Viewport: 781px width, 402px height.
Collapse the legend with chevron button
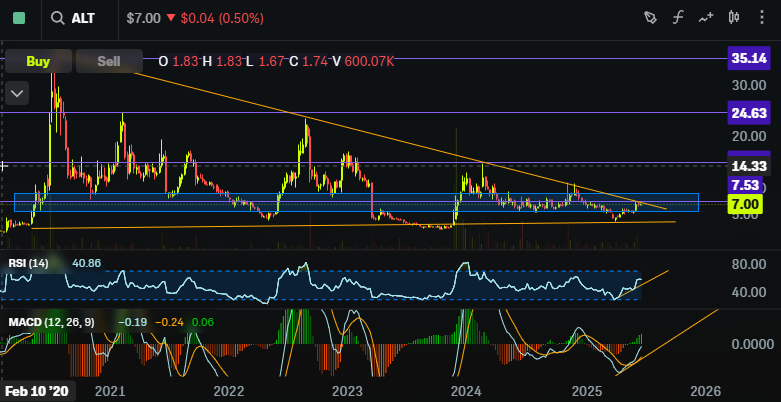click(x=17, y=93)
